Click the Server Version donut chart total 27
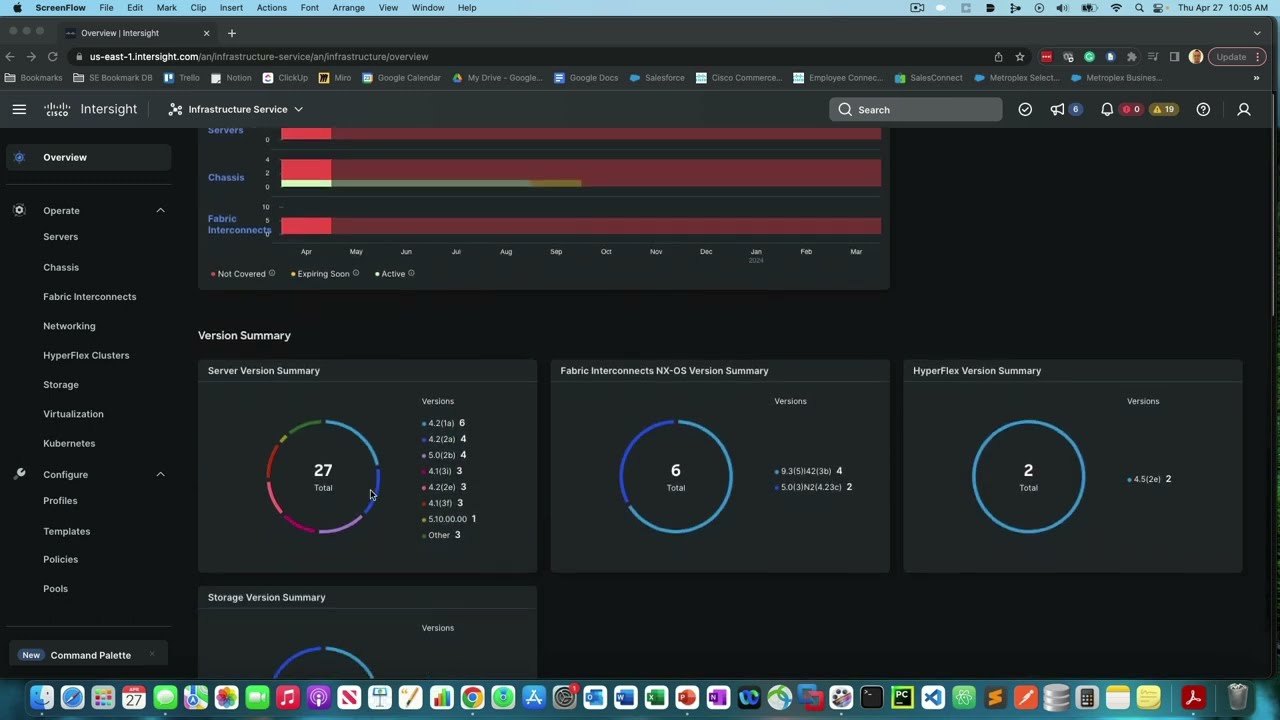 pos(323,477)
